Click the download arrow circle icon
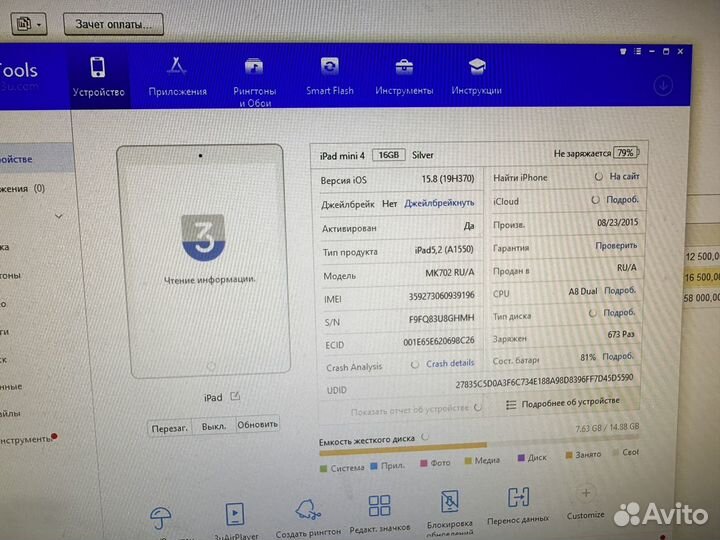Screen dimensions: 720x540 pos(663,85)
